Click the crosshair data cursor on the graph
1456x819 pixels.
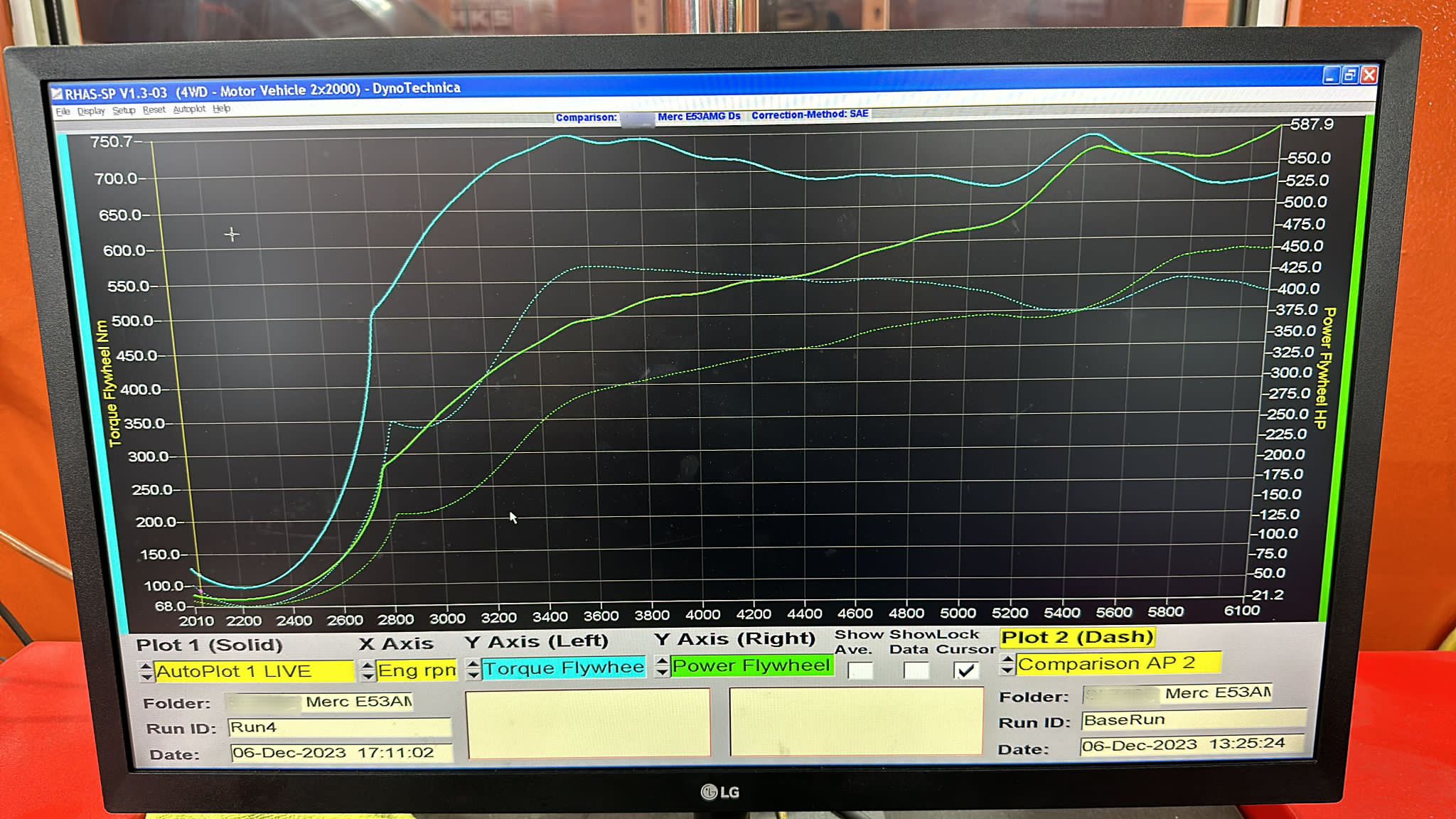point(232,234)
